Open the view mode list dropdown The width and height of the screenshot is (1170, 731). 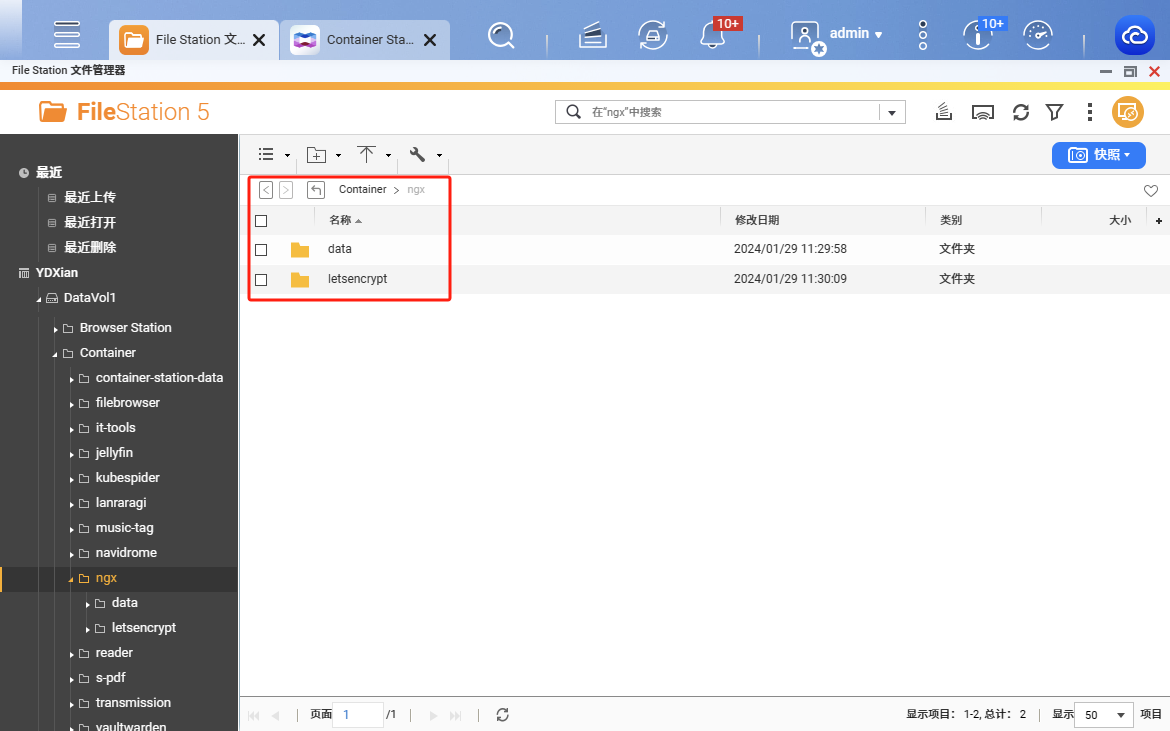click(x=274, y=154)
